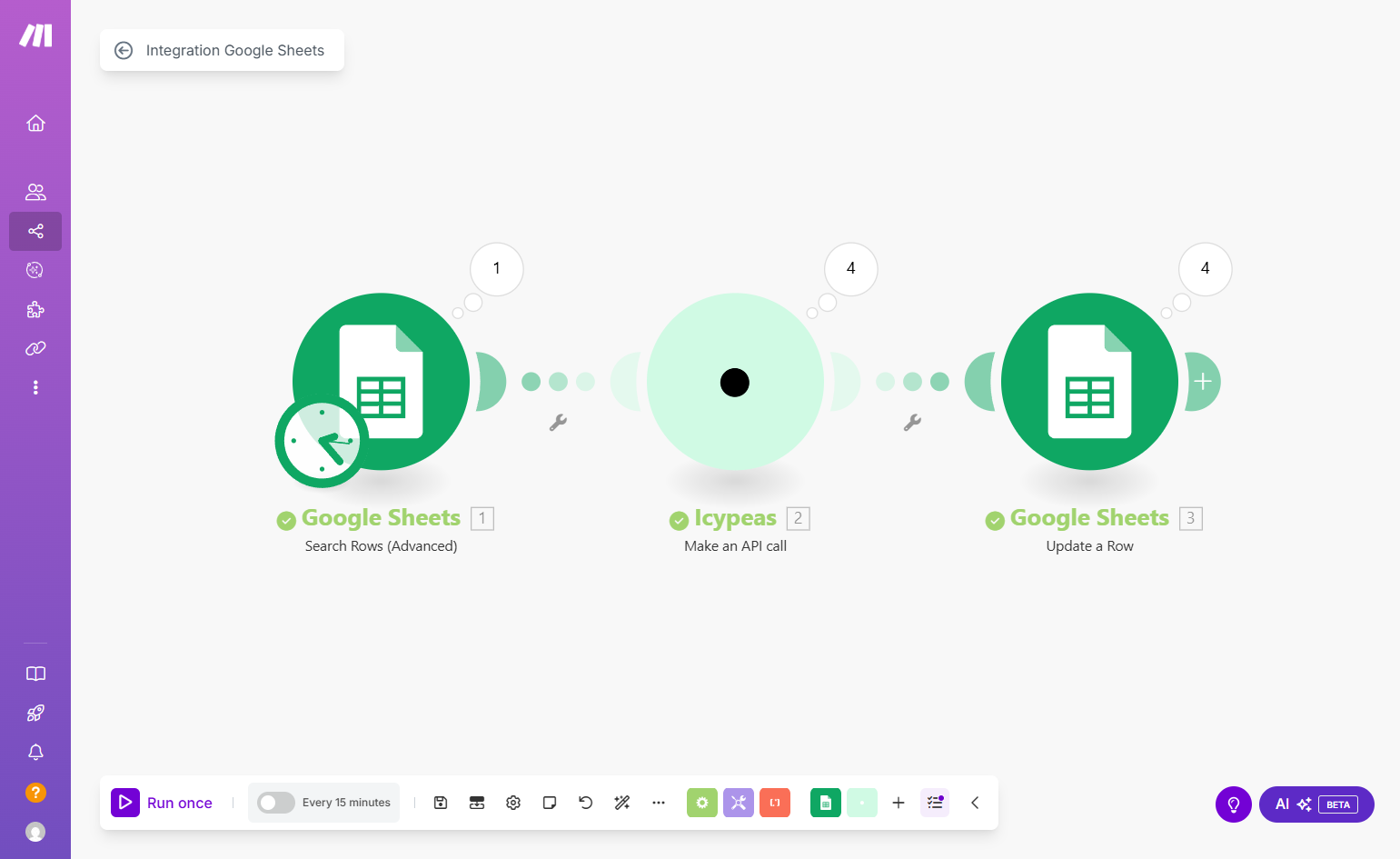Open the AI BETA assistant button

(1316, 804)
